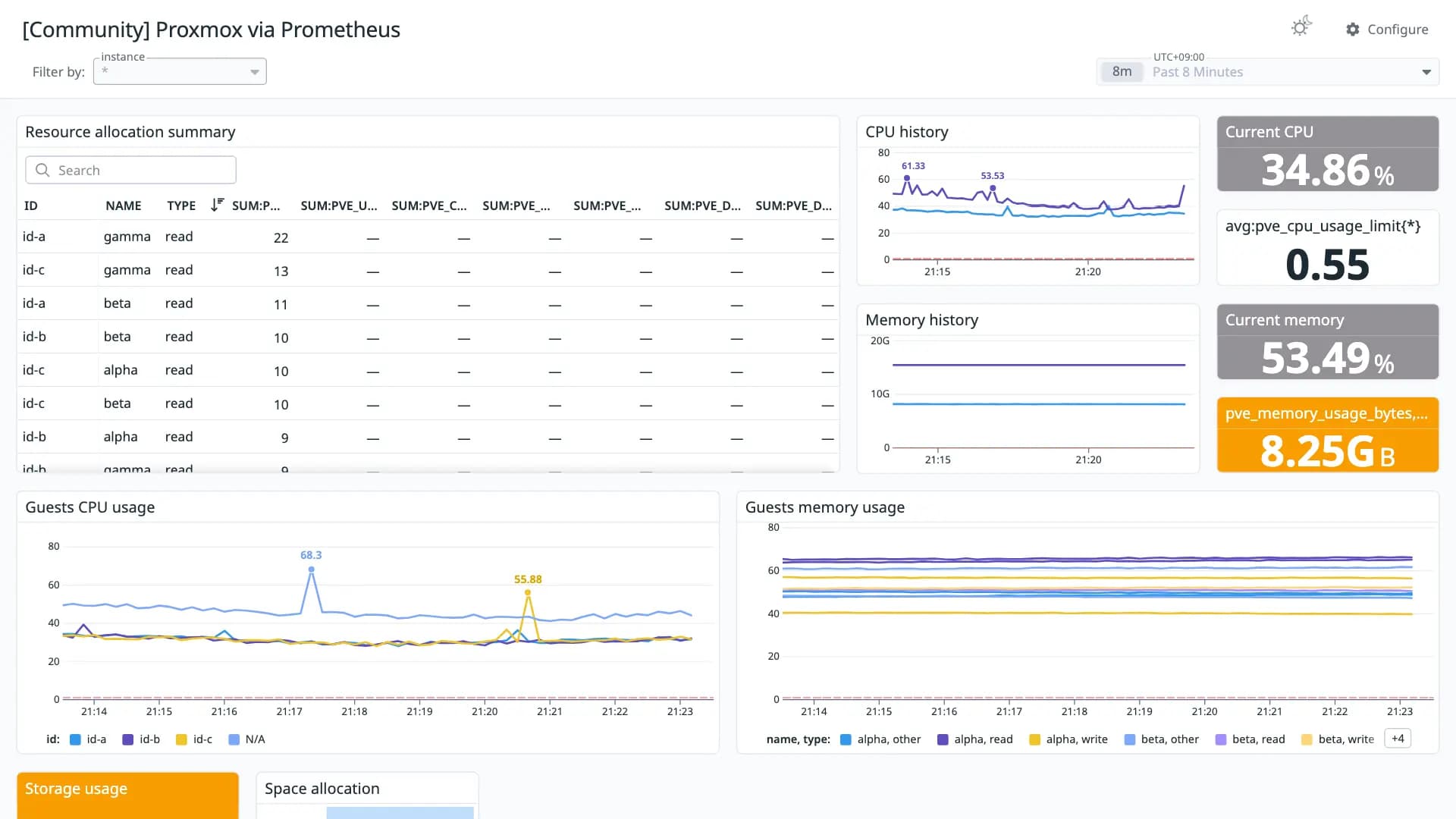The height and width of the screenshot is (819, 1456).
Task: Click the 53.53 peak point in CPU history
Action: (x=993, y=188)
